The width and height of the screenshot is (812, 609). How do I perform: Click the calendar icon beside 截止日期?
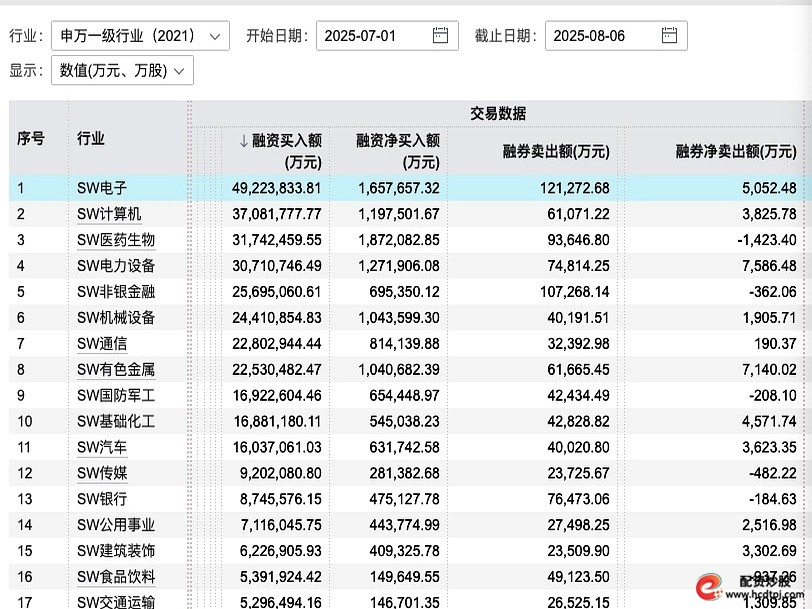(x=670, y=34)
